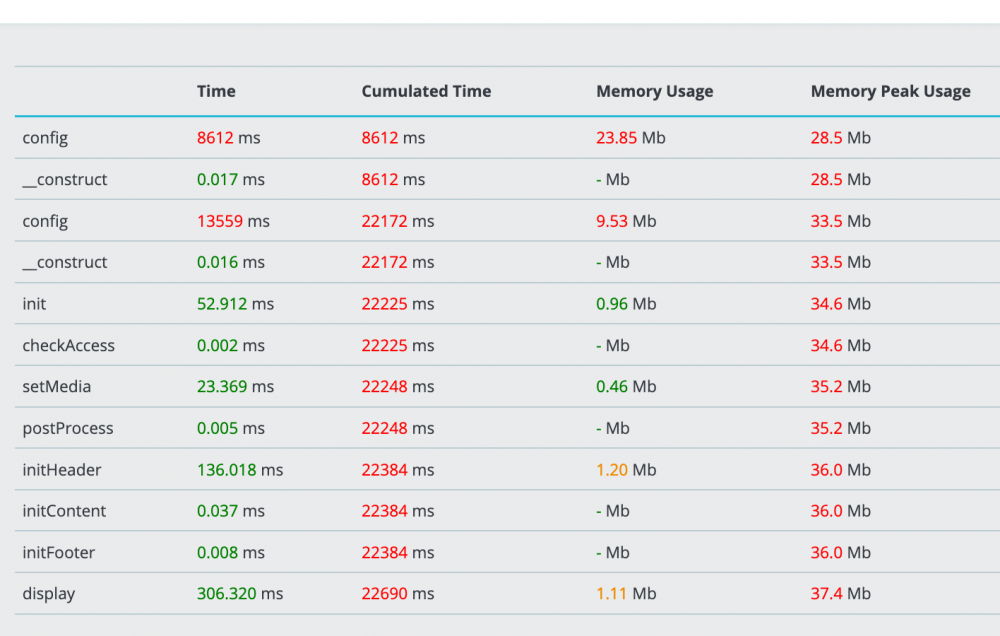This screenshot has width=1000, height=636.
Task: Select the checkAccess row label
Action: (x=68, y=346)
